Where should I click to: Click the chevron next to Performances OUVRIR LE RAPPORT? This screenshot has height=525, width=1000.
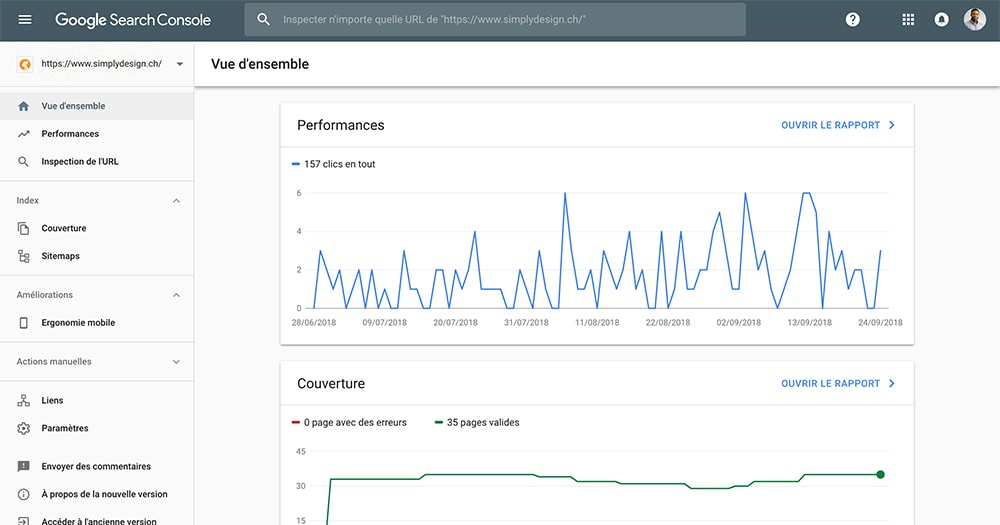892,125
